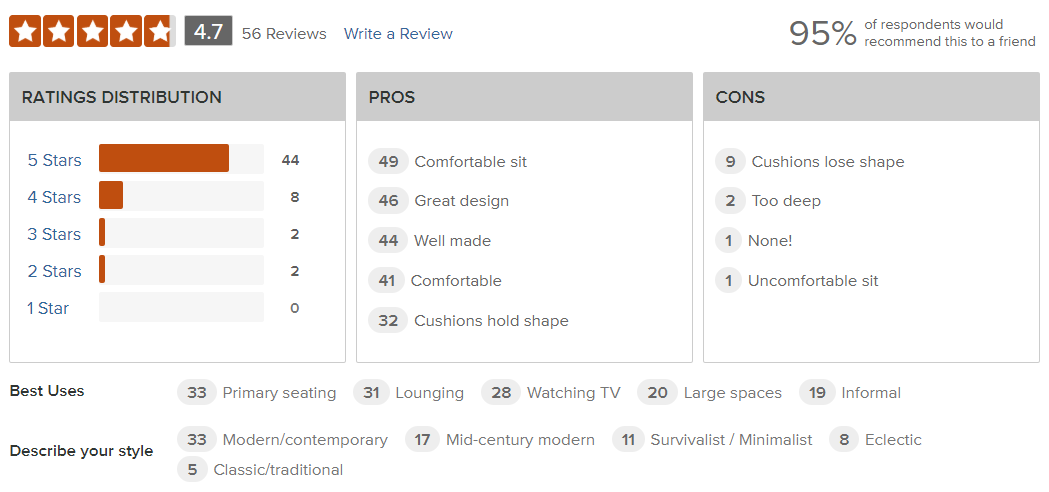Click the 5 Stars orange distribution bar
This screenshot has height=492, width=1049.
163,159
